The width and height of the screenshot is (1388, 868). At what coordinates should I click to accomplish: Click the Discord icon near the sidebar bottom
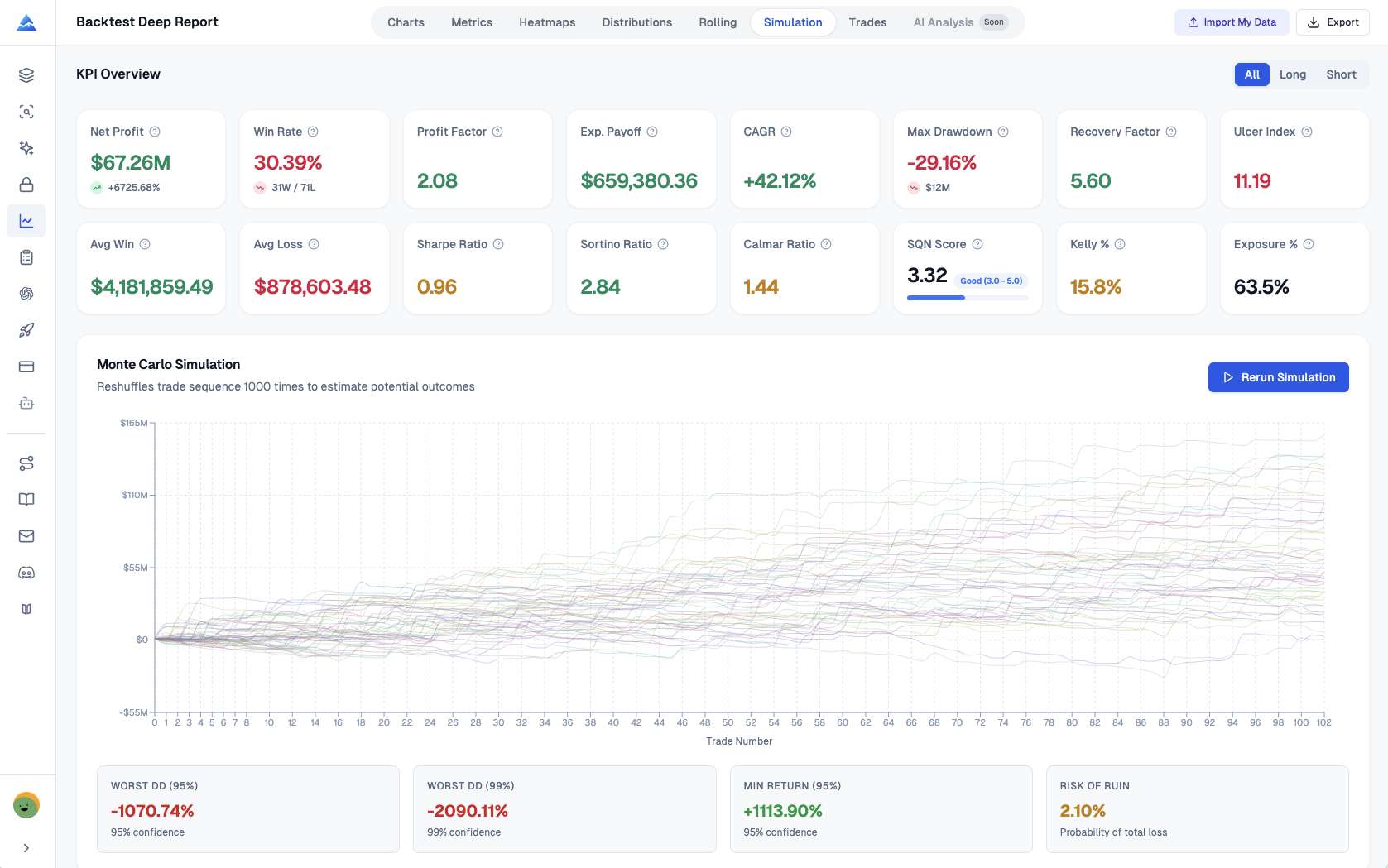pyautogui.click(x=26, y=572)
